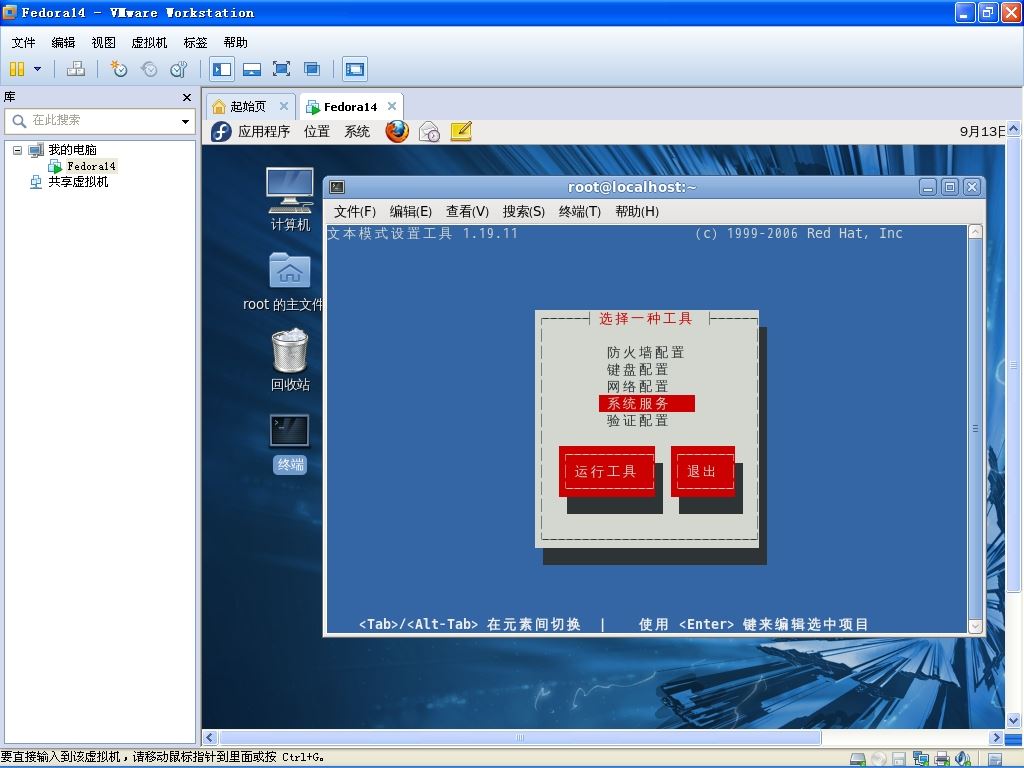The image size is (1024, 768).
Task: Open the 视图 menu in VMware
Action: (x=103, y=42)
